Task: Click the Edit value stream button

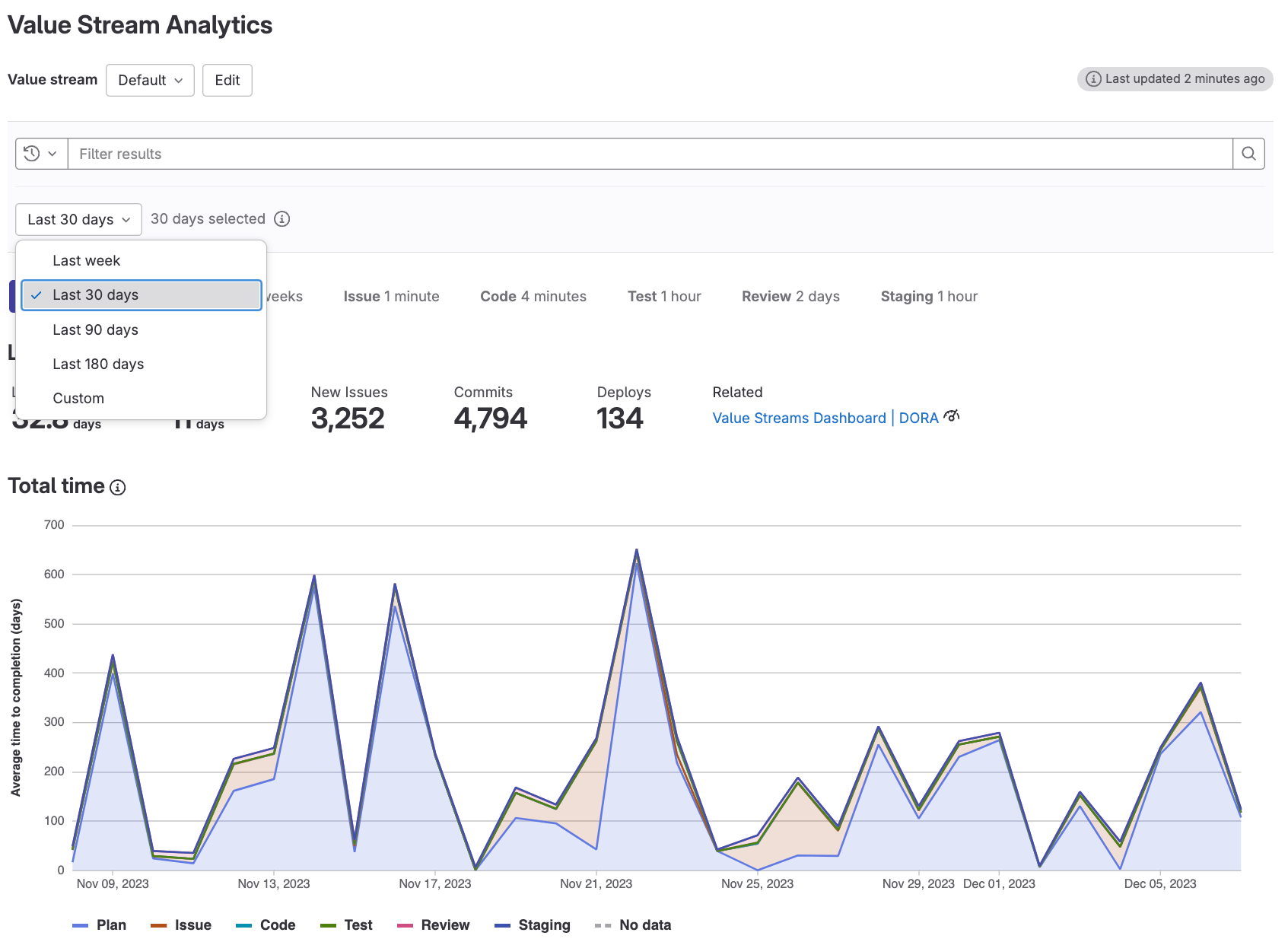Action: [x=227, y=80]
